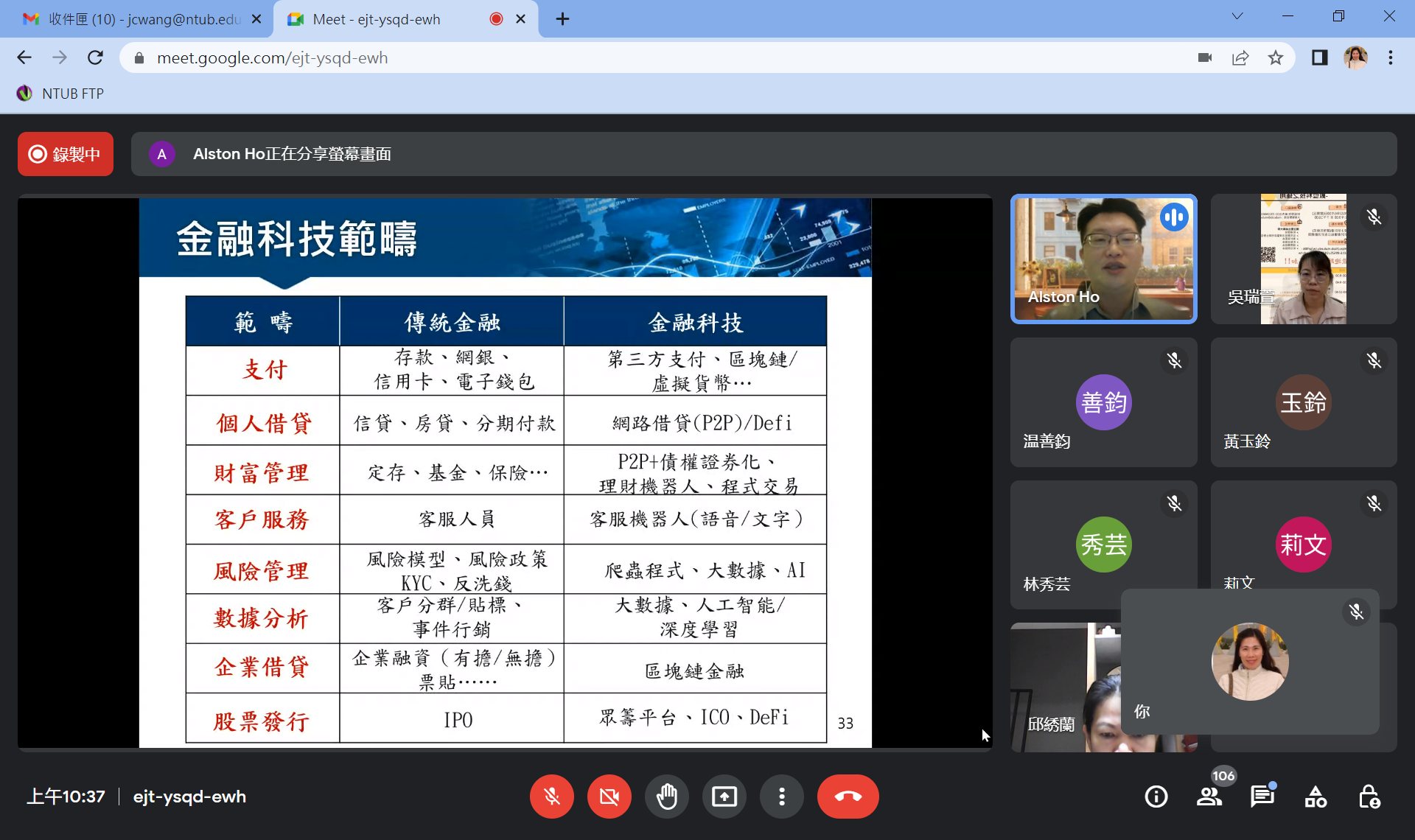This screenshot has height=840, width=1415.
Task: Toggle the browser side panel
Action: pyautogui.click(x=1319, y=57)
